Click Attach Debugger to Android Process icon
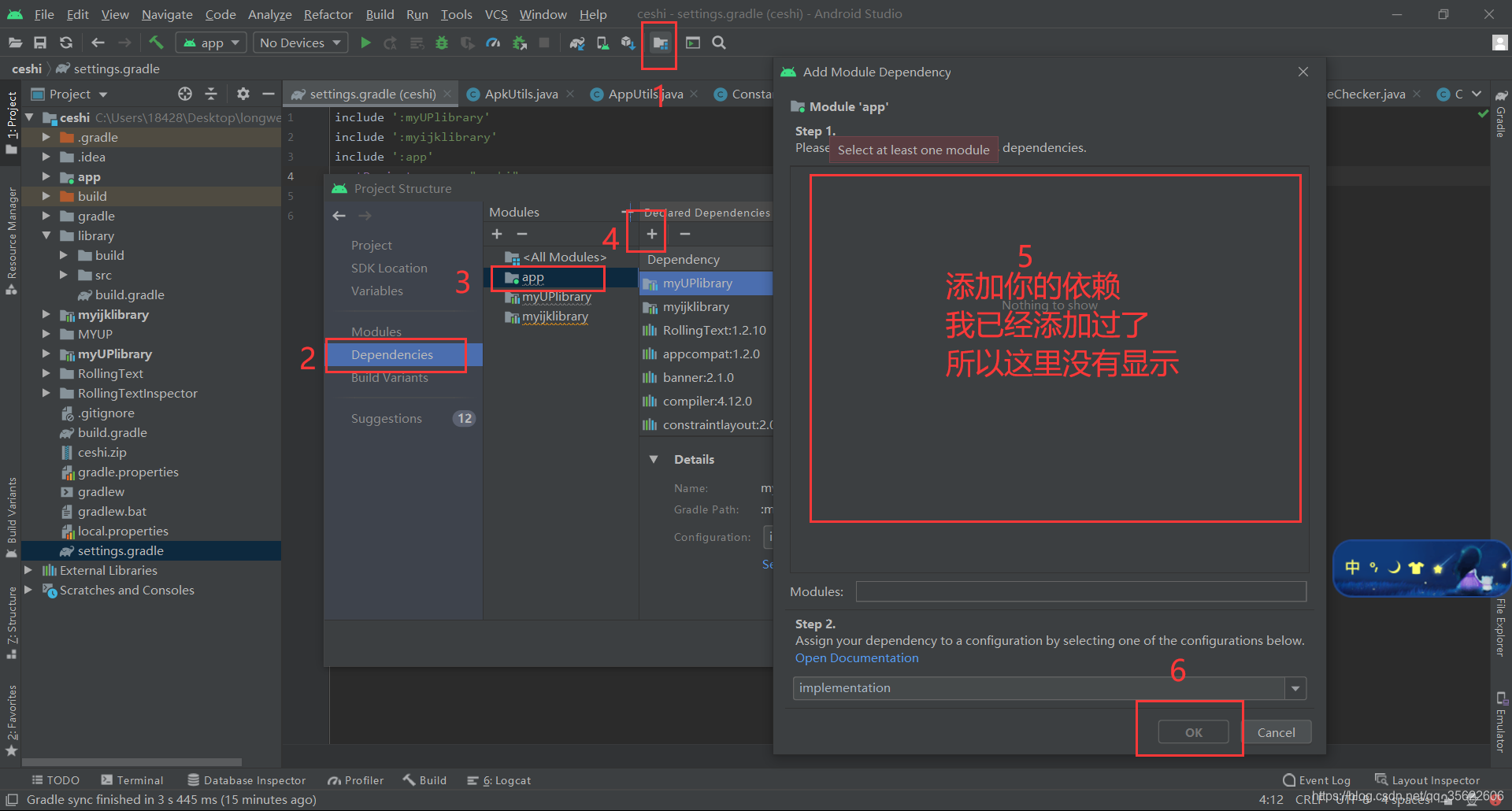This screenshot has height=811, width=1512. point(519,43)
